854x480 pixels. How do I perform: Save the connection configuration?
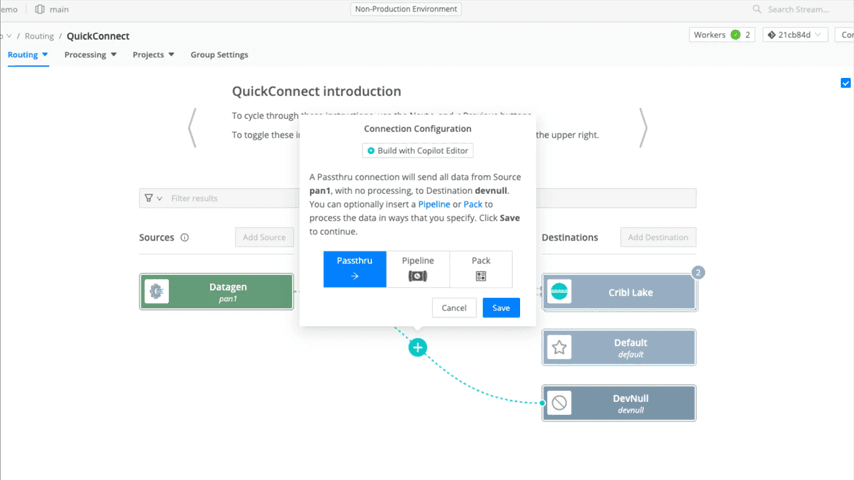[501, 308]
